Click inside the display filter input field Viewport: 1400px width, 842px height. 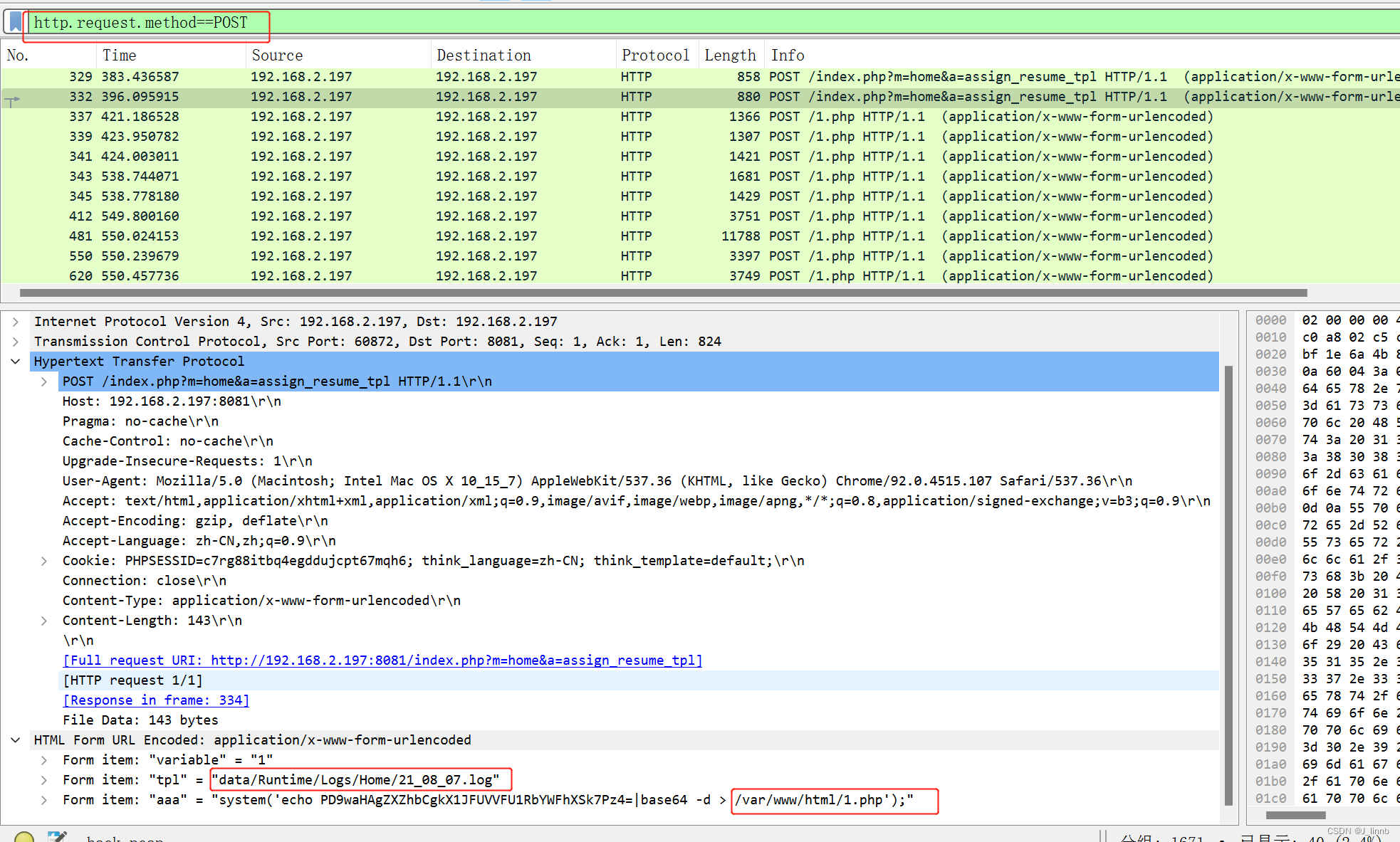click(x=356, y=22)
